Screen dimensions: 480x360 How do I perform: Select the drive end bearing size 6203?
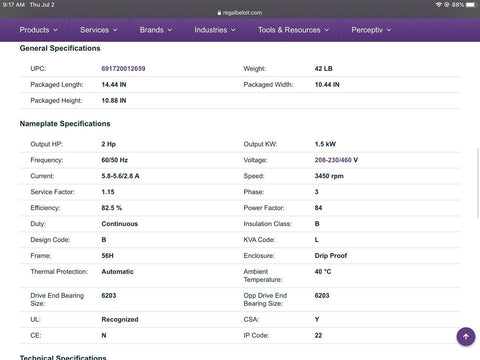(x=109, y=296)
